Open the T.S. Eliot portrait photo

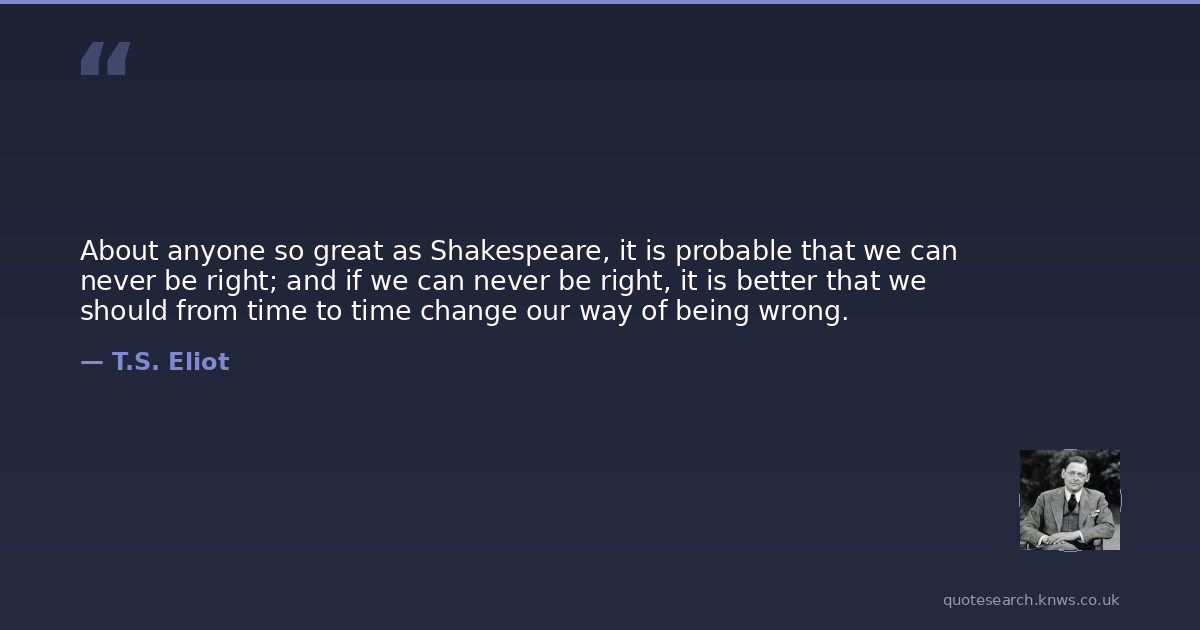(1069, 499)
